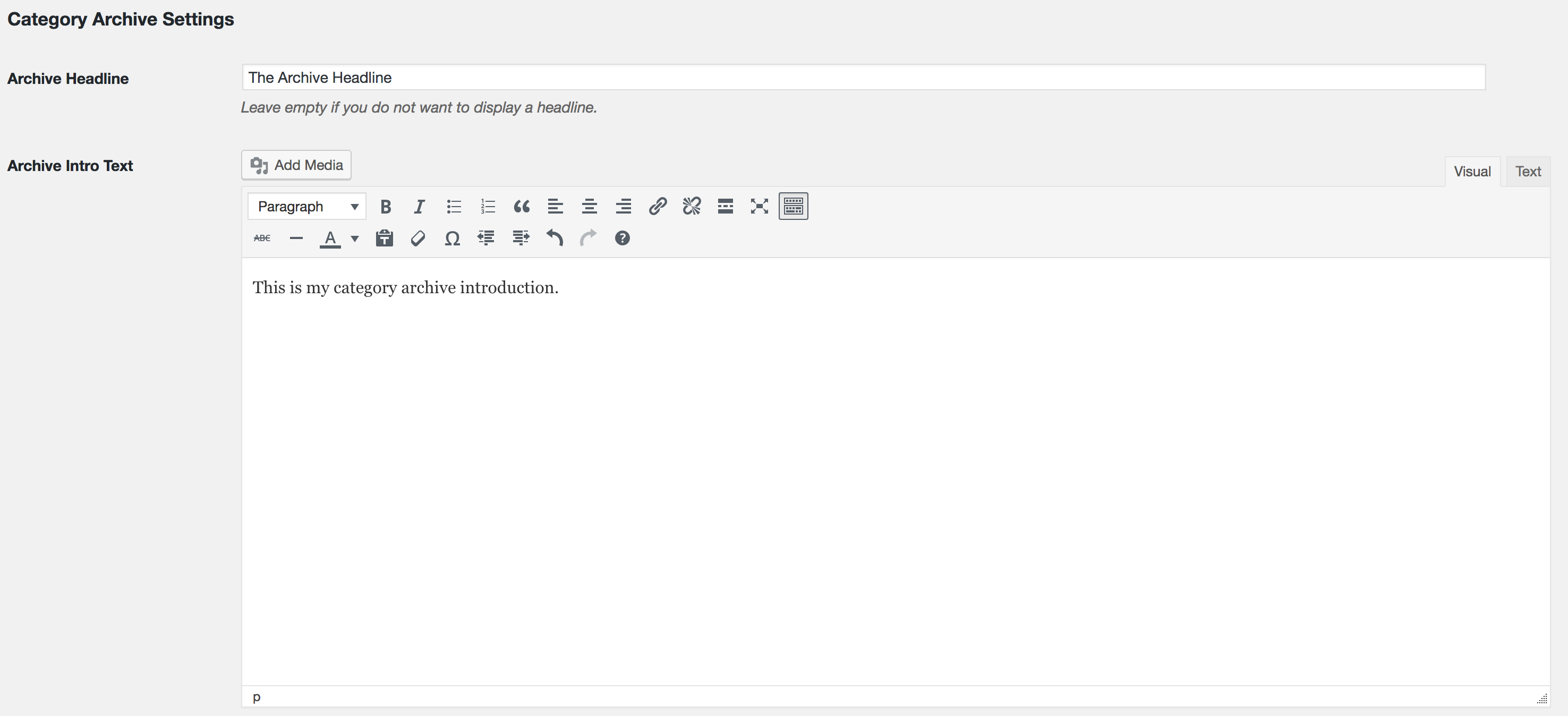The width and height of the screenshot is (1568, 716).
Task: Apply italic formatting
Action: tap(420, 207)
